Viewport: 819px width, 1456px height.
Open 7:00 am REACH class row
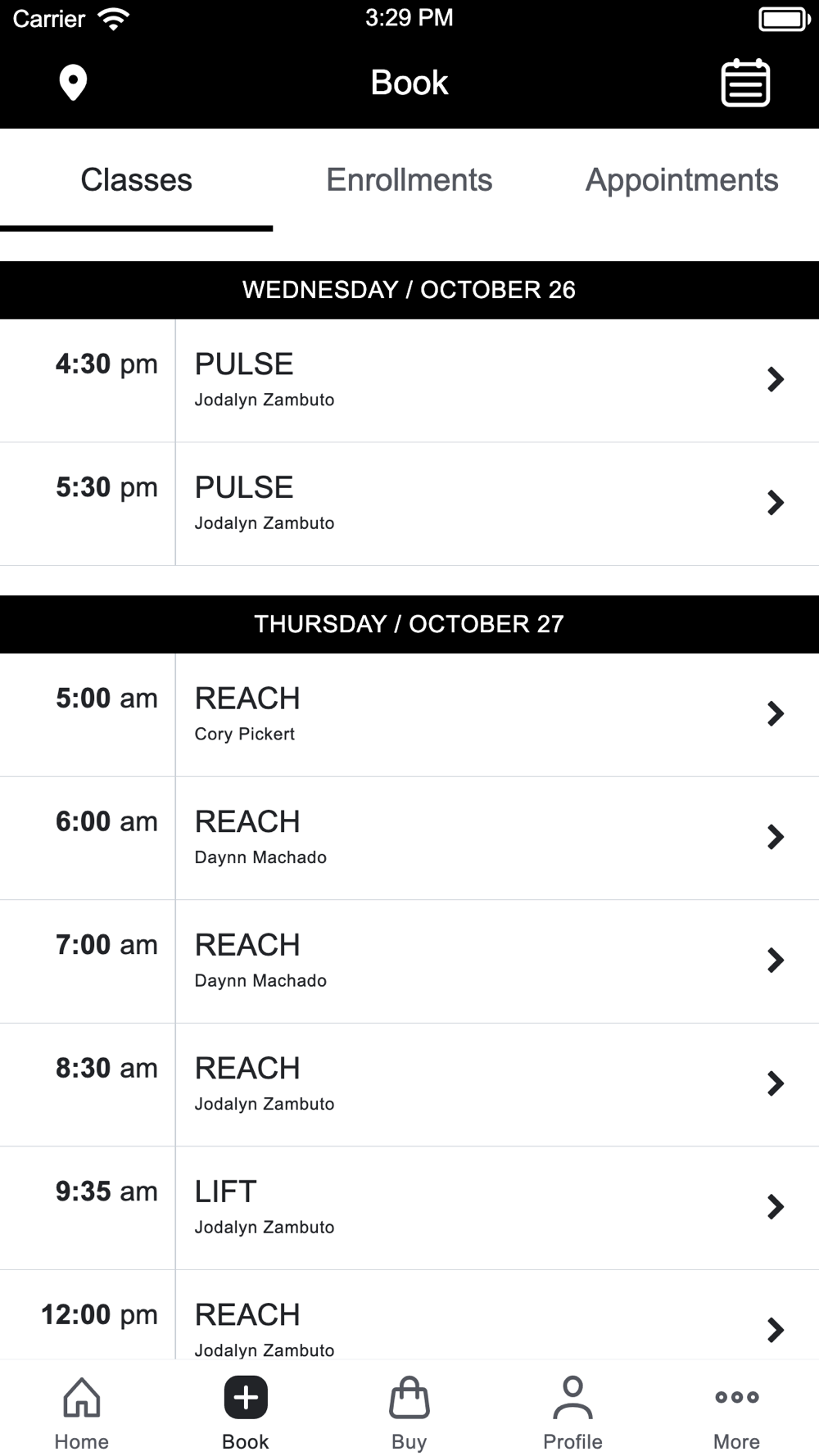point(409,961)
